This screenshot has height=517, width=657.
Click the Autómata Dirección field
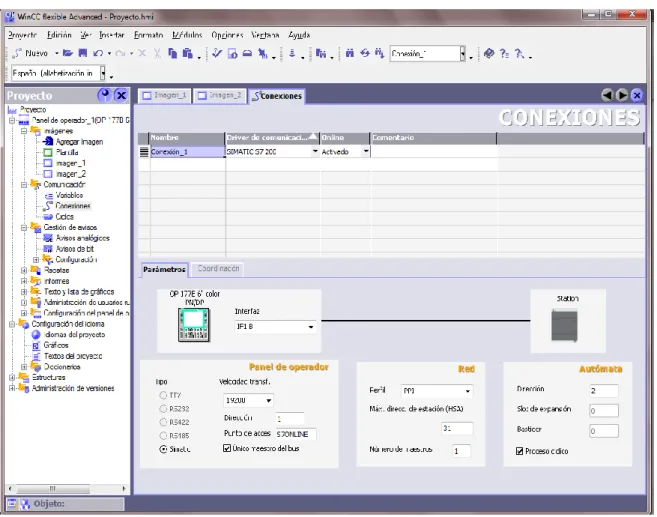coord(604,391)
